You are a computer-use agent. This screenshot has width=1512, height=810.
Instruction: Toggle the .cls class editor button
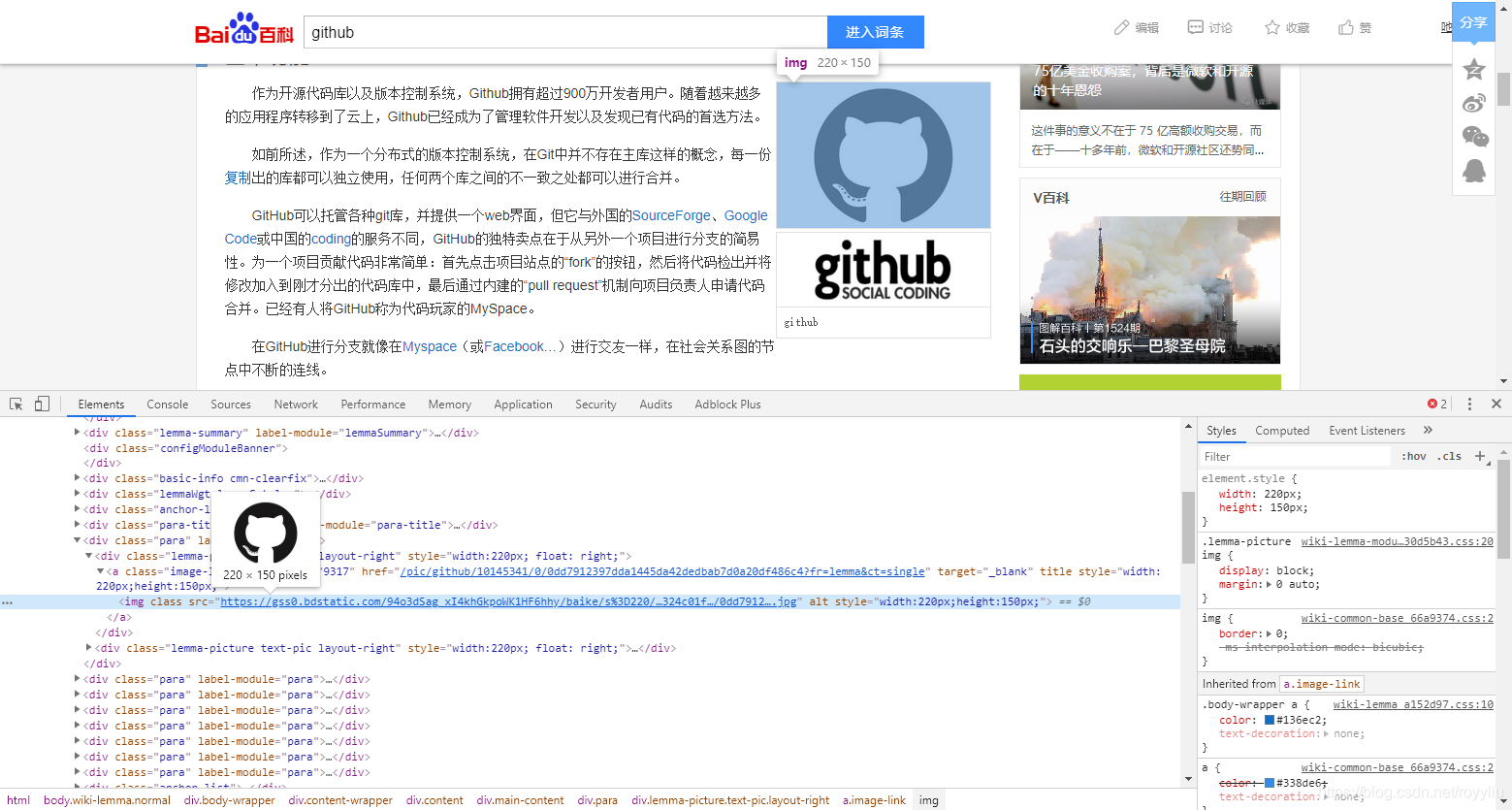coord(1450,456)
